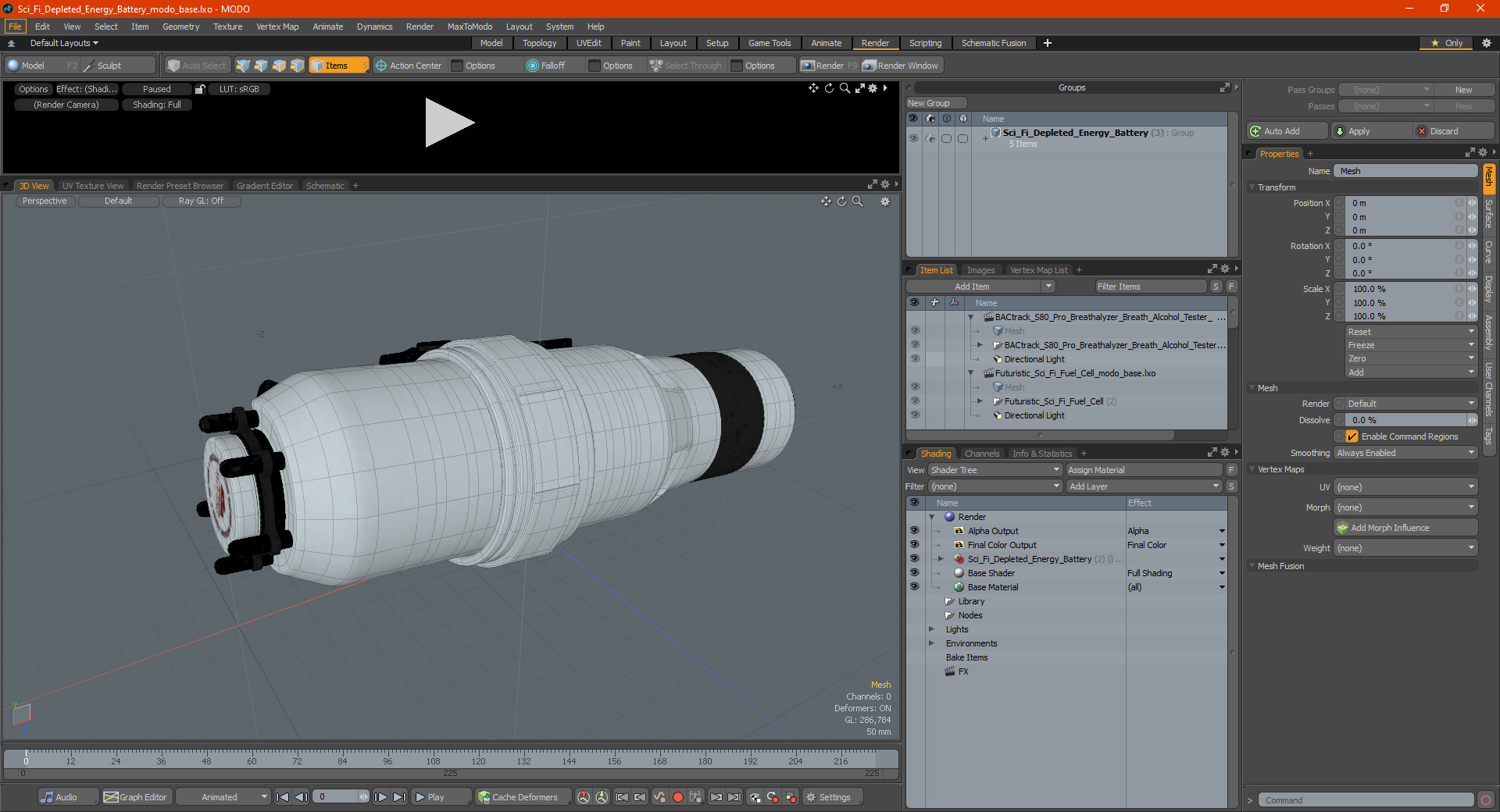The width and height of the screenshot is (1500, 812).
Task: Step to the next frame
Action: pos(381,797)
